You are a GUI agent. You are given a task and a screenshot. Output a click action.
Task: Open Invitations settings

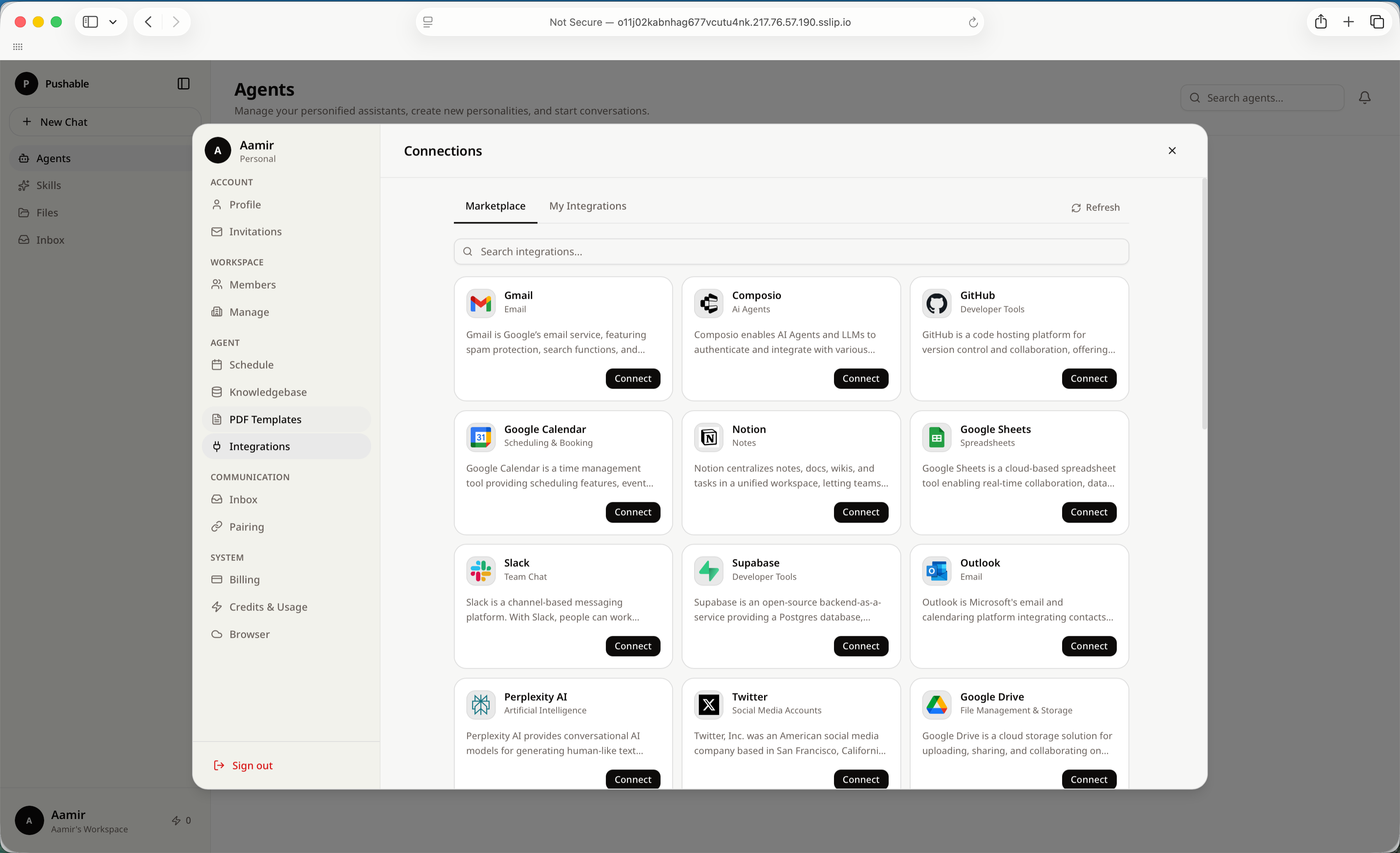click(286, 231)
